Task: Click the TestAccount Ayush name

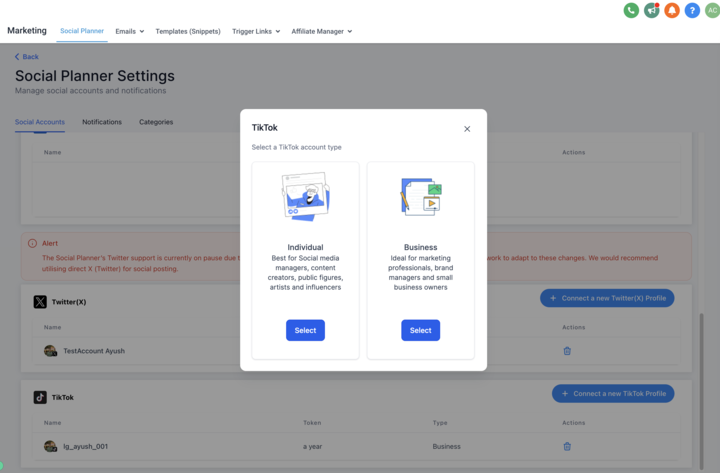Action: 94,351
